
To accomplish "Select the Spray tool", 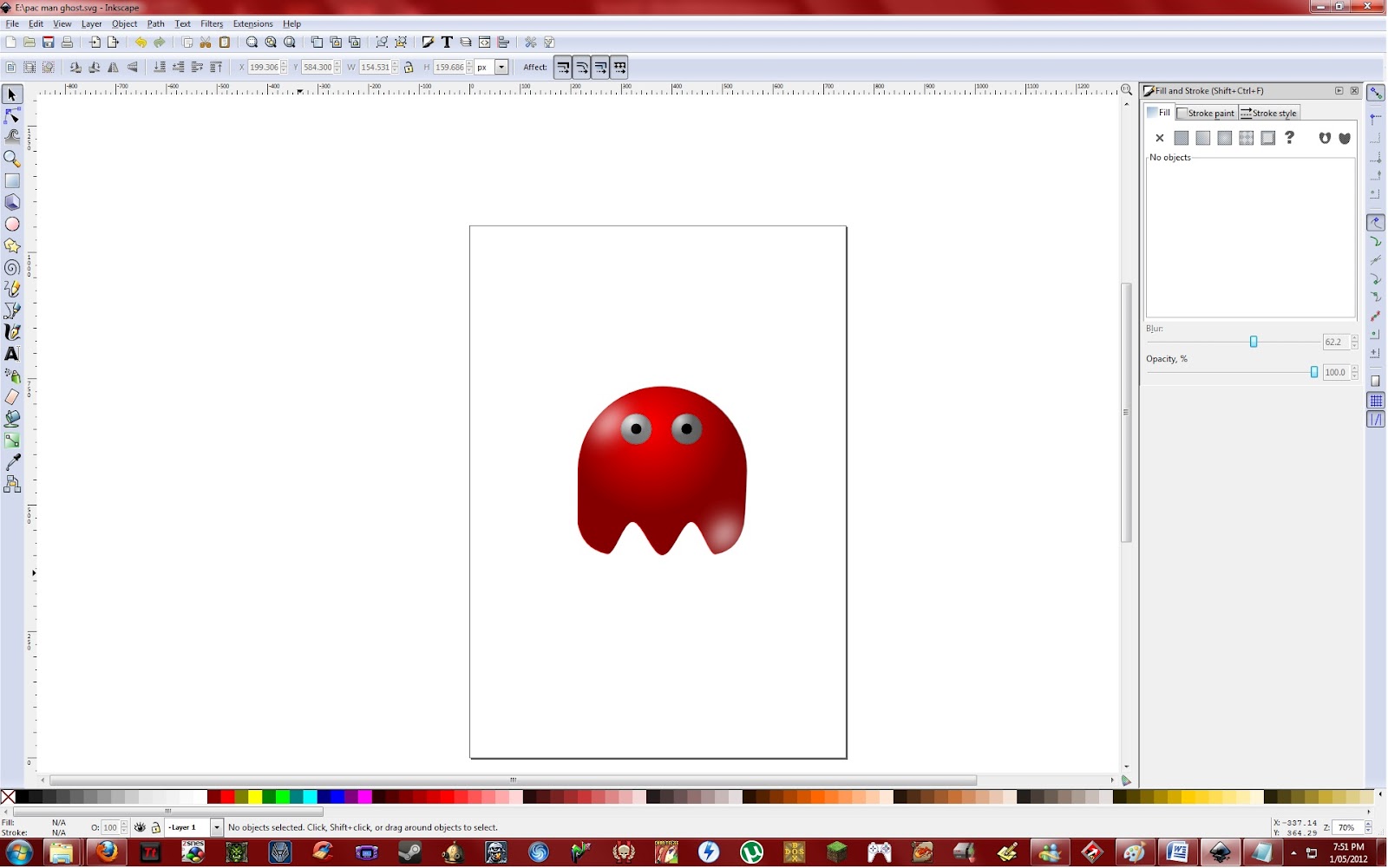I will point(12,375).
